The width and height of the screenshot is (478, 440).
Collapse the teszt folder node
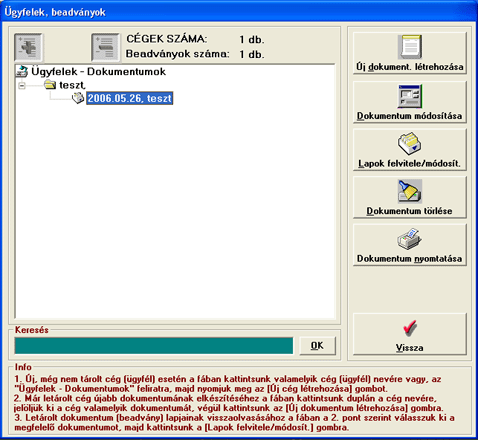(22, 86)
